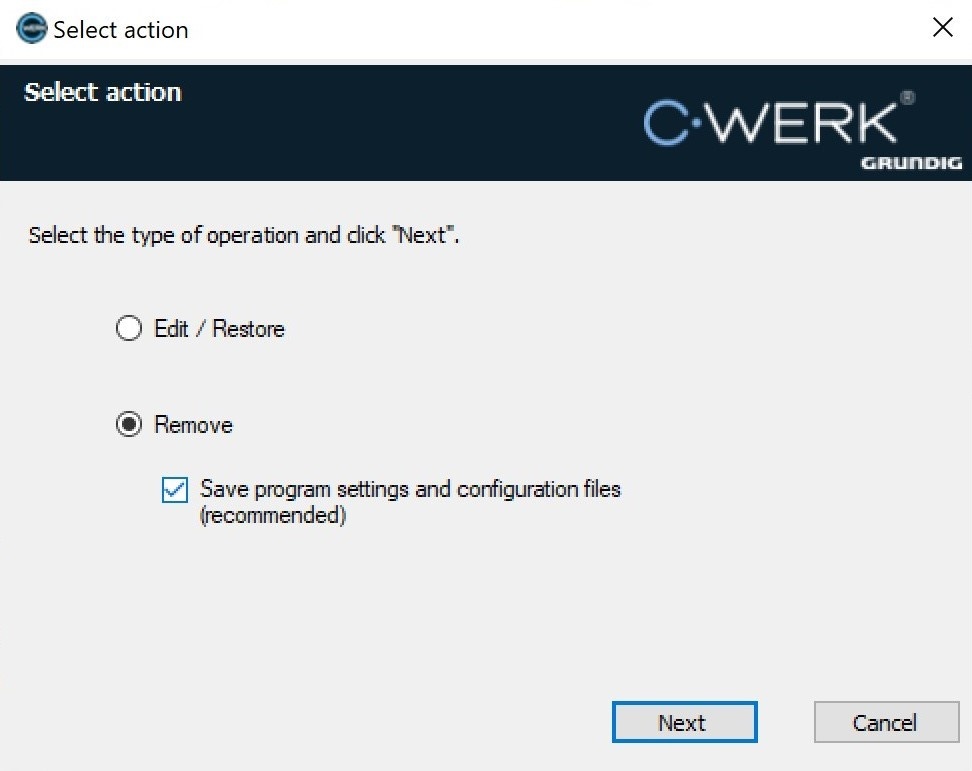Viewport: 972px width, 771px height.
Task: Click the "Edit / Restore" option label
Action: tap(219, 329)
